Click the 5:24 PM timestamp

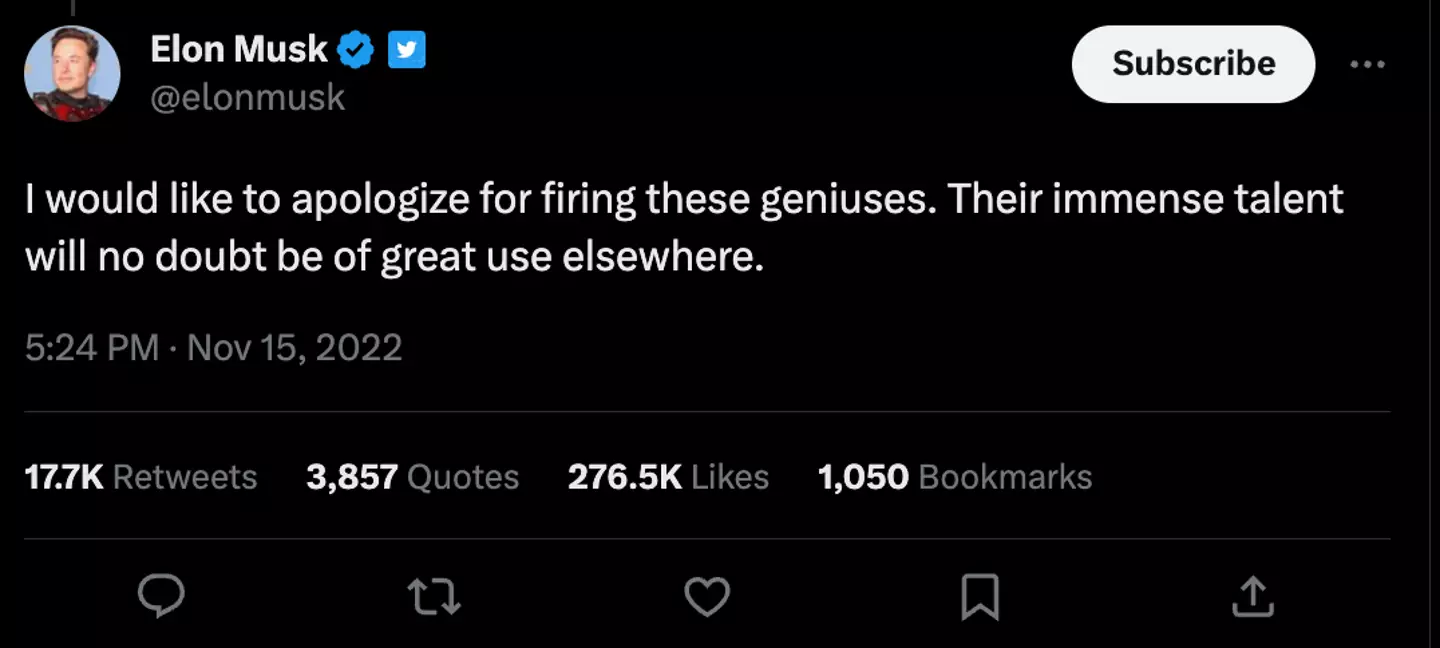coord(92,347)
